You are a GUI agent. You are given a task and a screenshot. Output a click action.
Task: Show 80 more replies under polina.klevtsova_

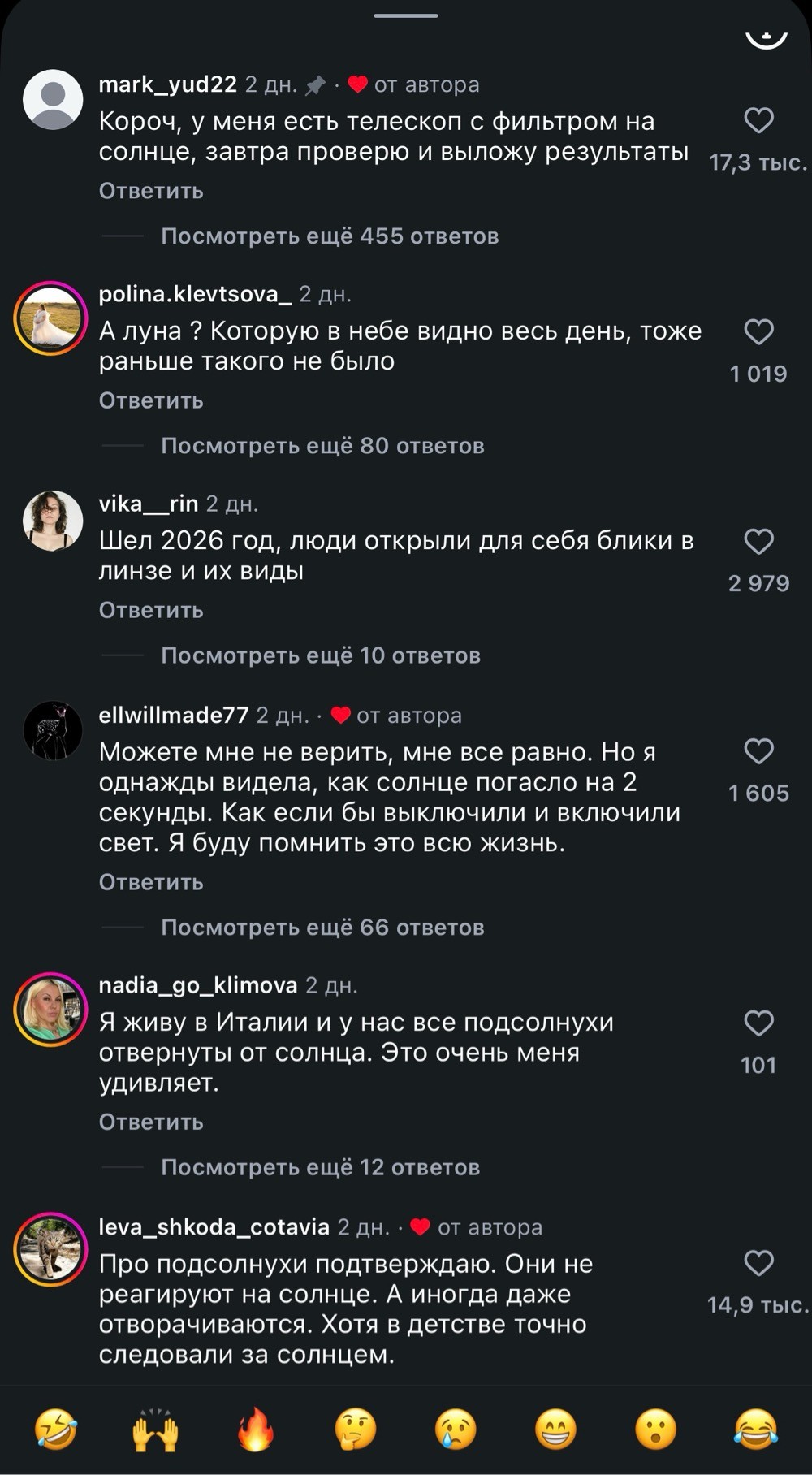point(322,446)
